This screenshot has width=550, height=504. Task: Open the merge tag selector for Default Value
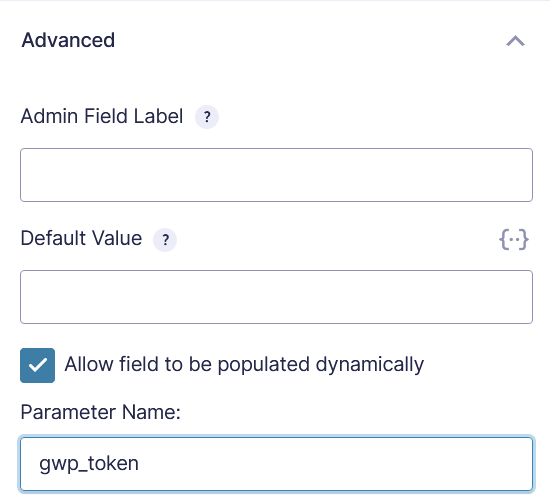[514, 240]
